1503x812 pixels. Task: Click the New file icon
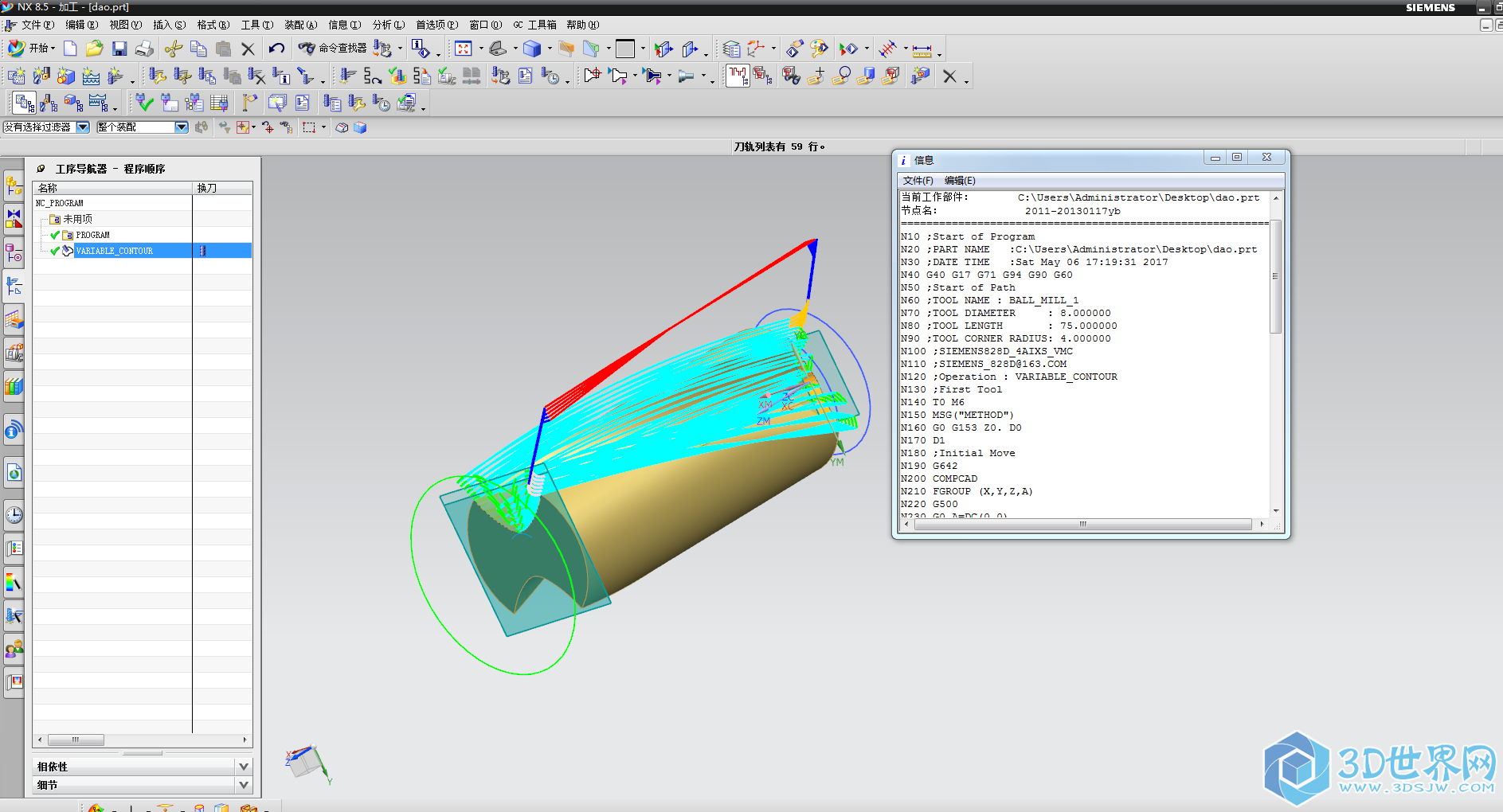70,49
